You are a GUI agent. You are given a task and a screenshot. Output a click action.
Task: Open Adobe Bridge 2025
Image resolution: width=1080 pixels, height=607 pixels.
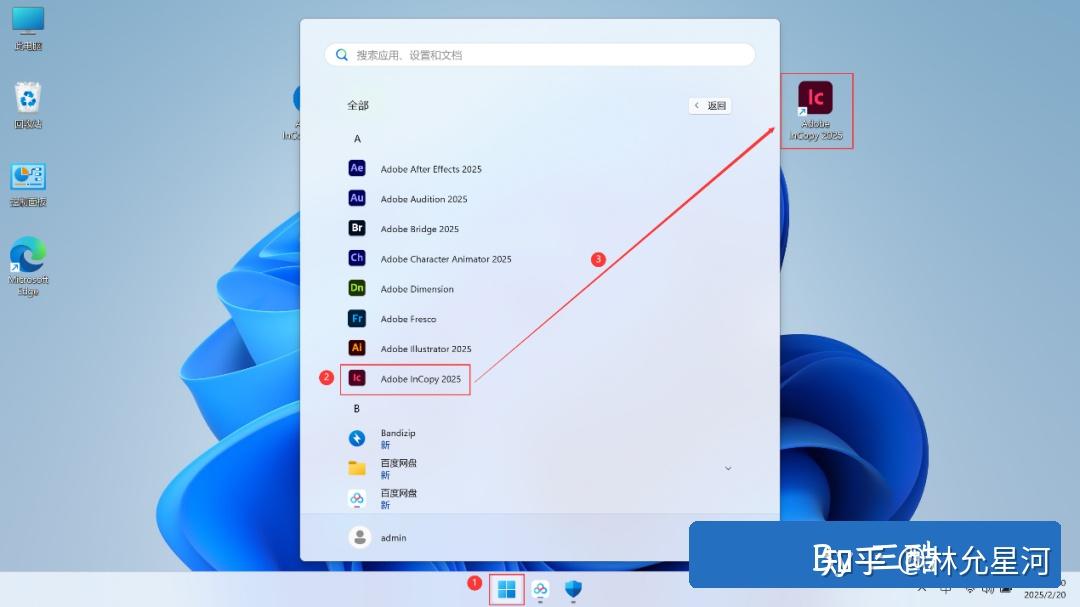[419, 228]
